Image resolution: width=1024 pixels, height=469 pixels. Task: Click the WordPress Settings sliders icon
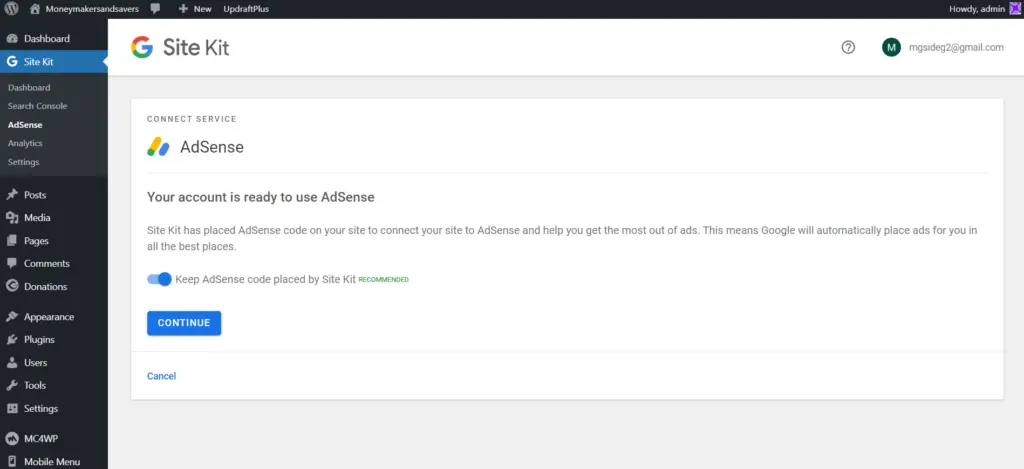point(12,408)
